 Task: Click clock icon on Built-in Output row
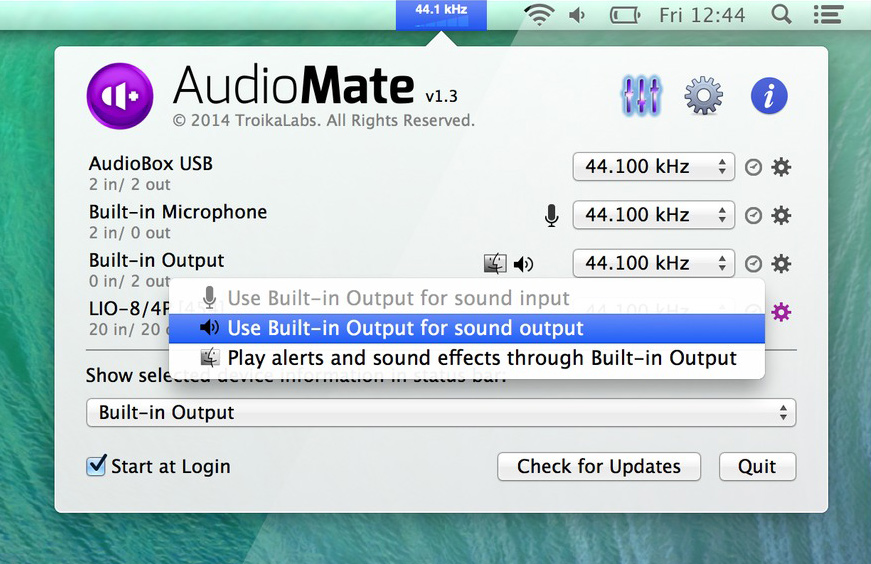pos(753,264)
